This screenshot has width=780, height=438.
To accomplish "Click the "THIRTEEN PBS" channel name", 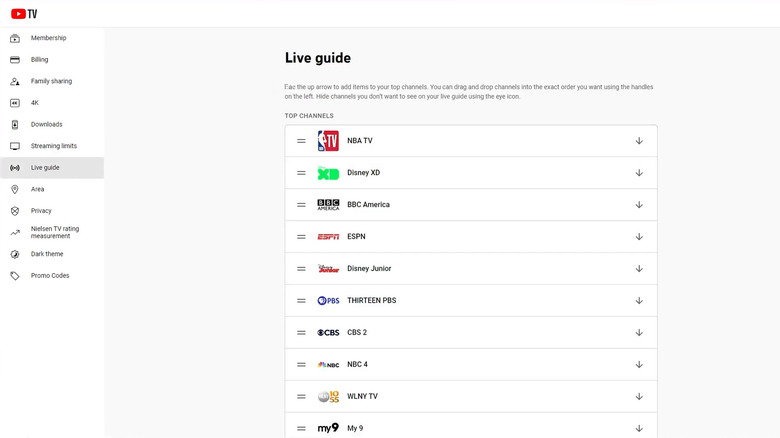I will pos(372,301).
